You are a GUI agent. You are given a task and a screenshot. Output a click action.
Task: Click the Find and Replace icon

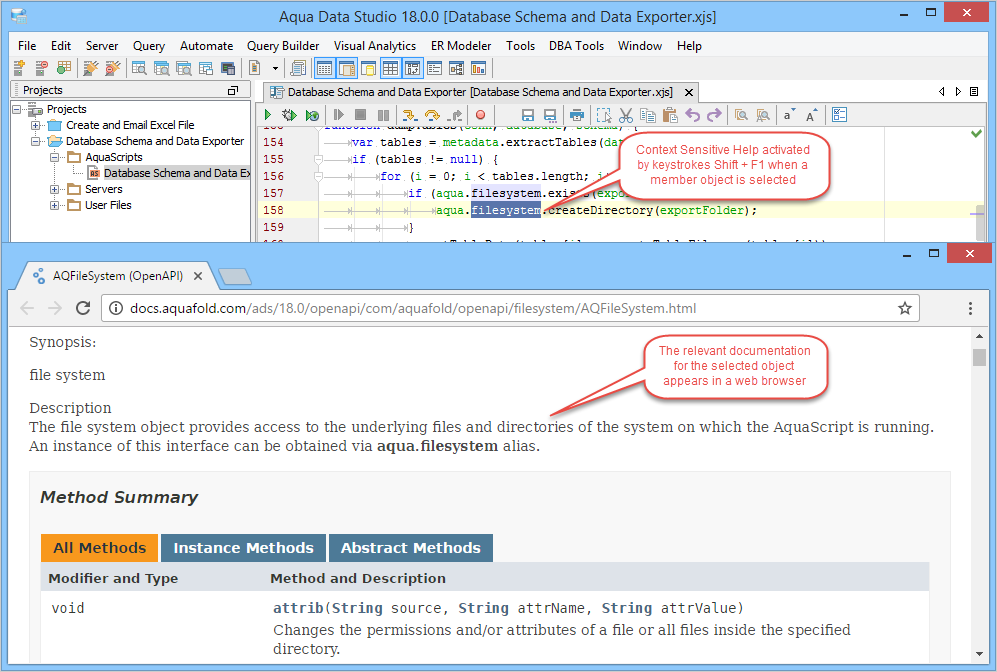point(763,115)
